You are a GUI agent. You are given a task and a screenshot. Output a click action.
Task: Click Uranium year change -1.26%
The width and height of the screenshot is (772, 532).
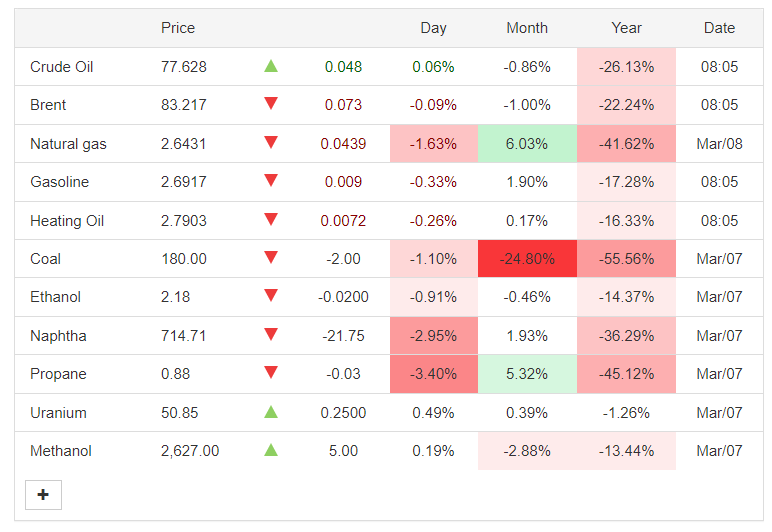(x=626, y=412)
